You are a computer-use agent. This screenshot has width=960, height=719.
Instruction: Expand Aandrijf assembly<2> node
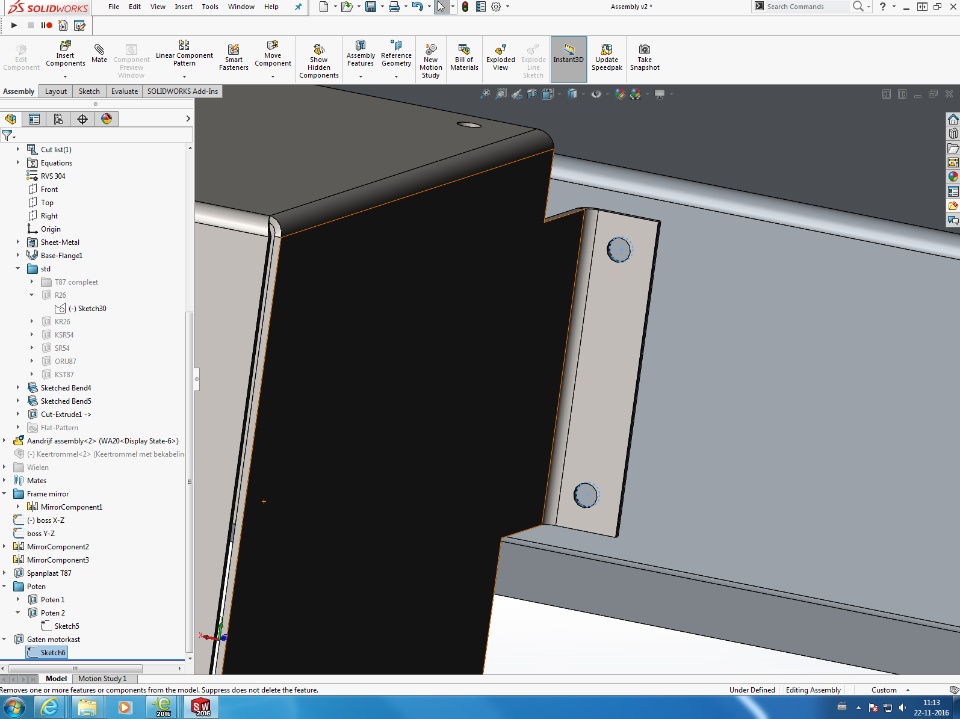[x=4, y=441]
